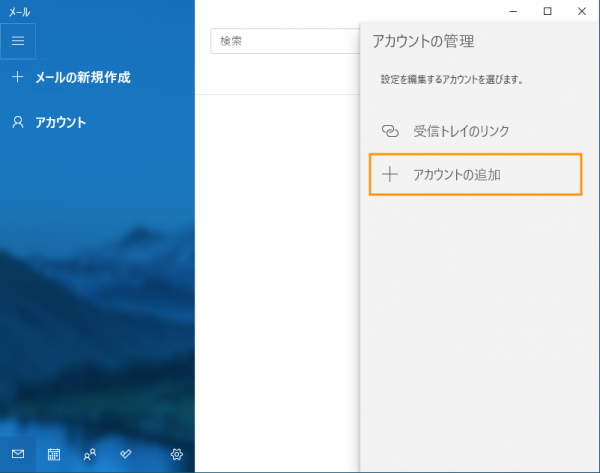Switch to the Calendar app icon
The image size is (600, 473).
[x=54, y=454]
